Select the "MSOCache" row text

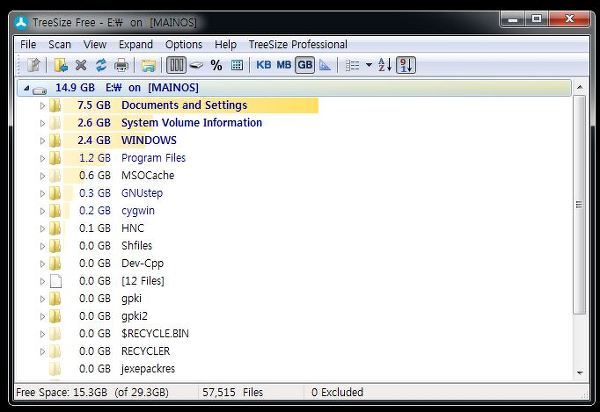coord(148,176)
